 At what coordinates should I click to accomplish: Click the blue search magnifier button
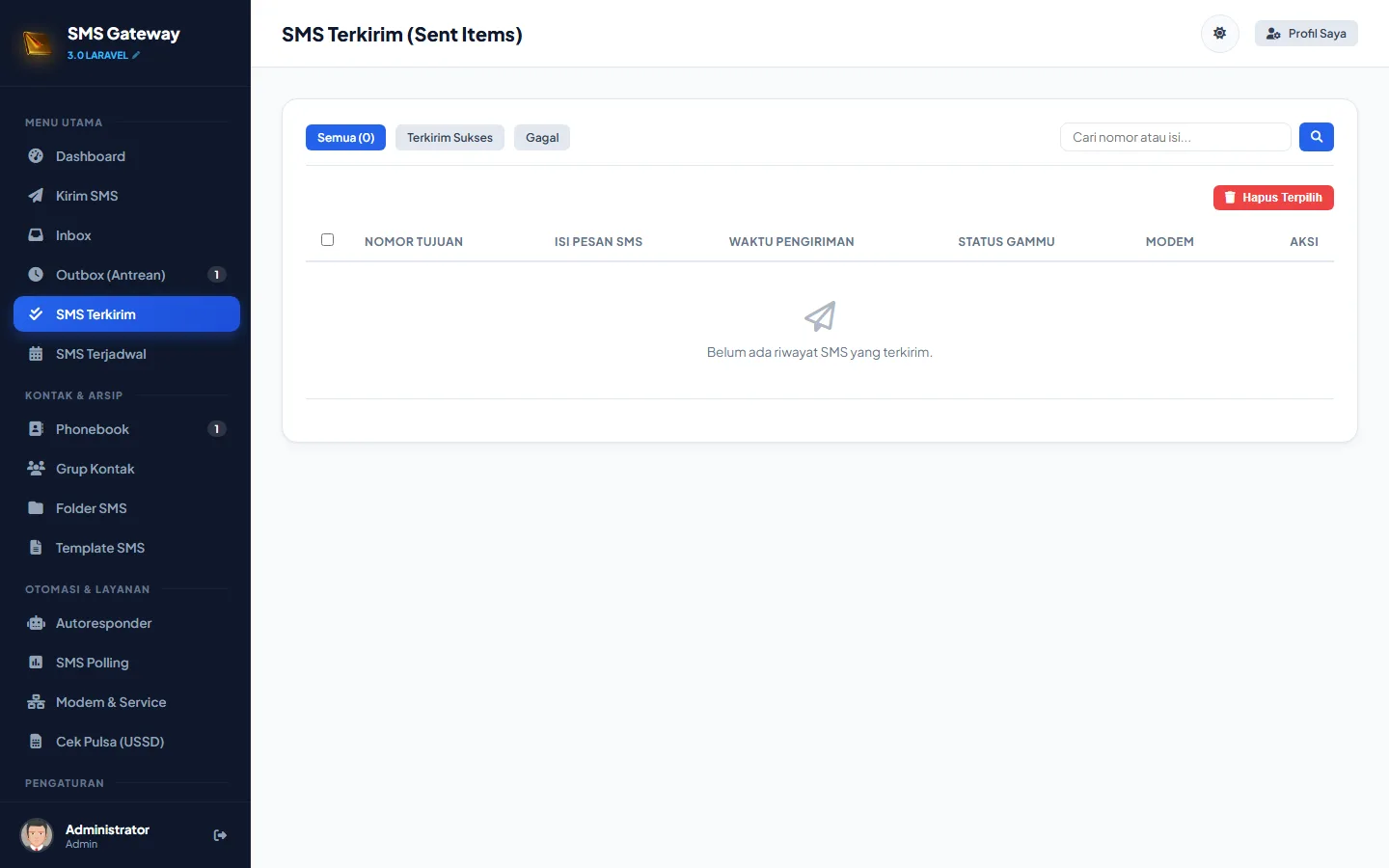point(1317,137)
